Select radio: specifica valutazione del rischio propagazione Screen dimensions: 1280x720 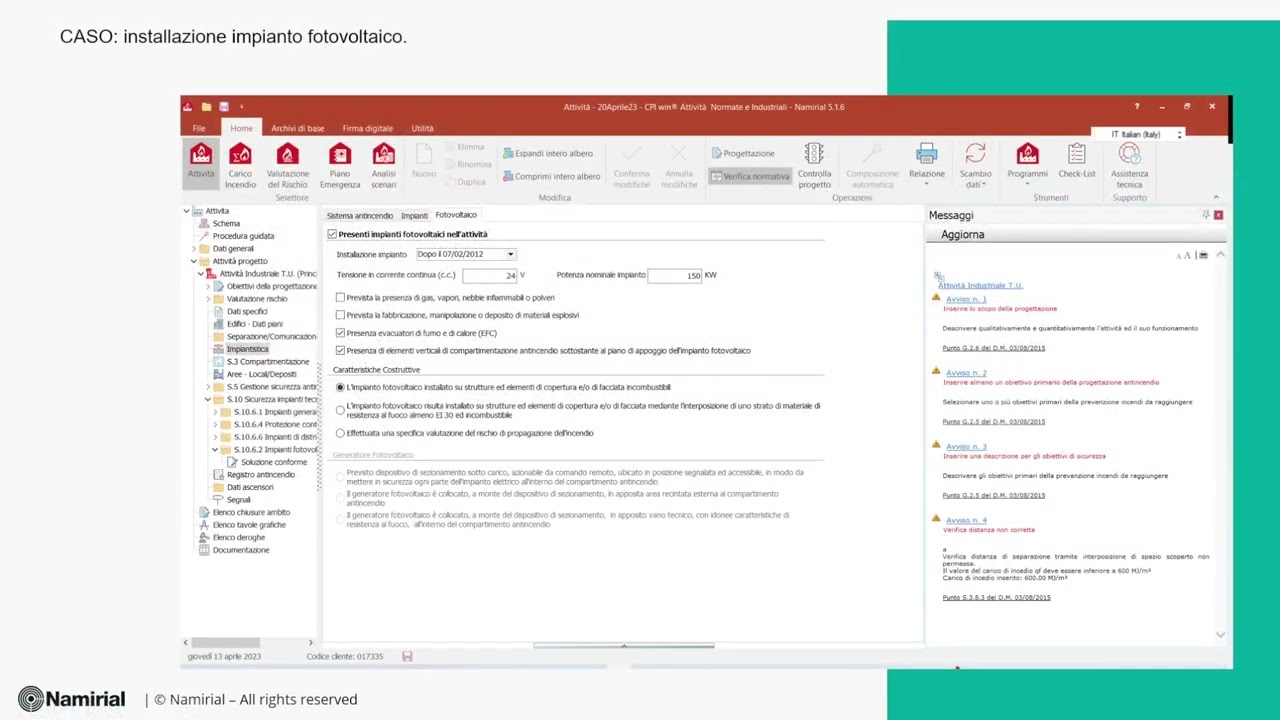pos(340,433)
